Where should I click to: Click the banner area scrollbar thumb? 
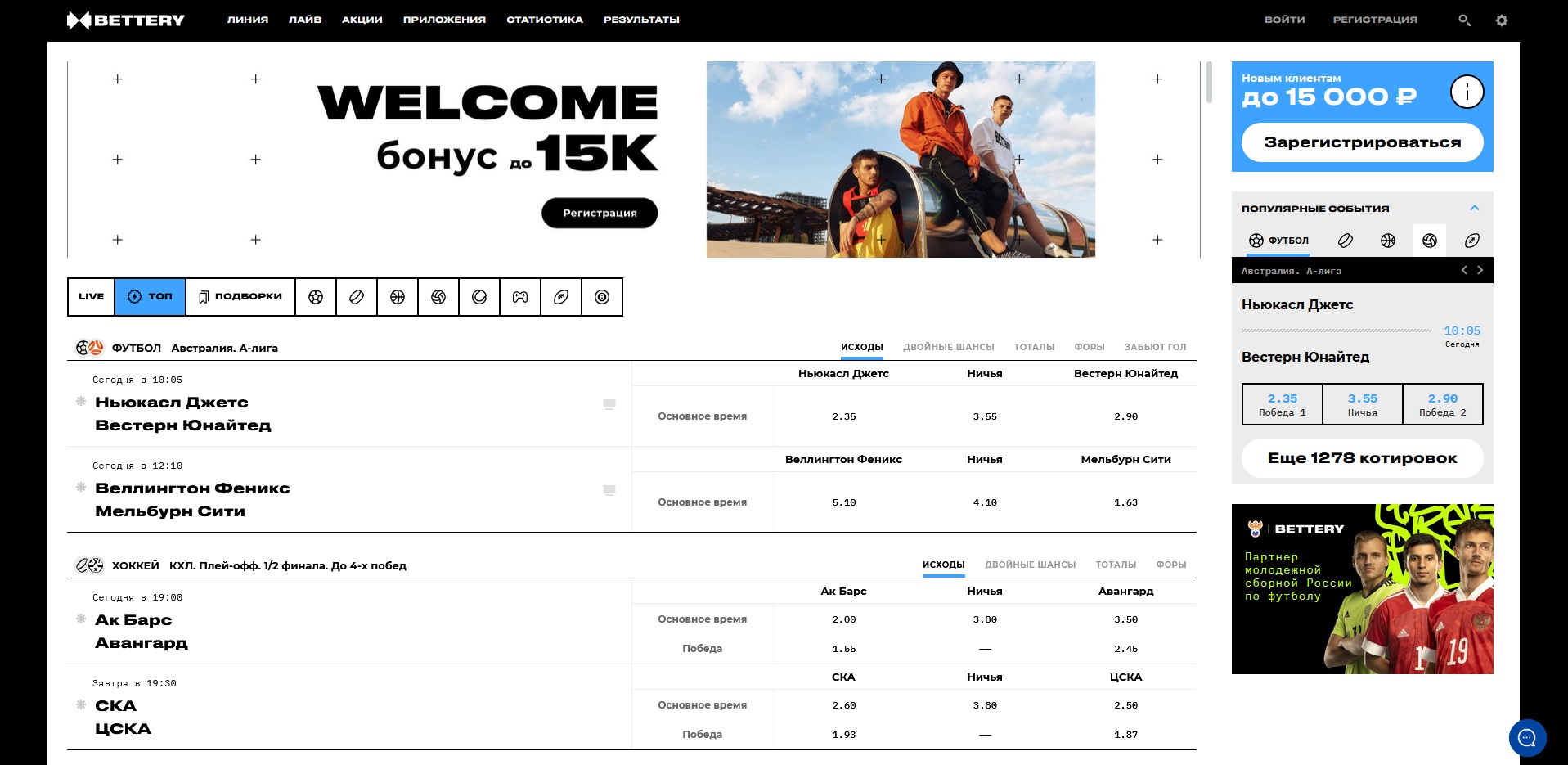click(1209, 83)
